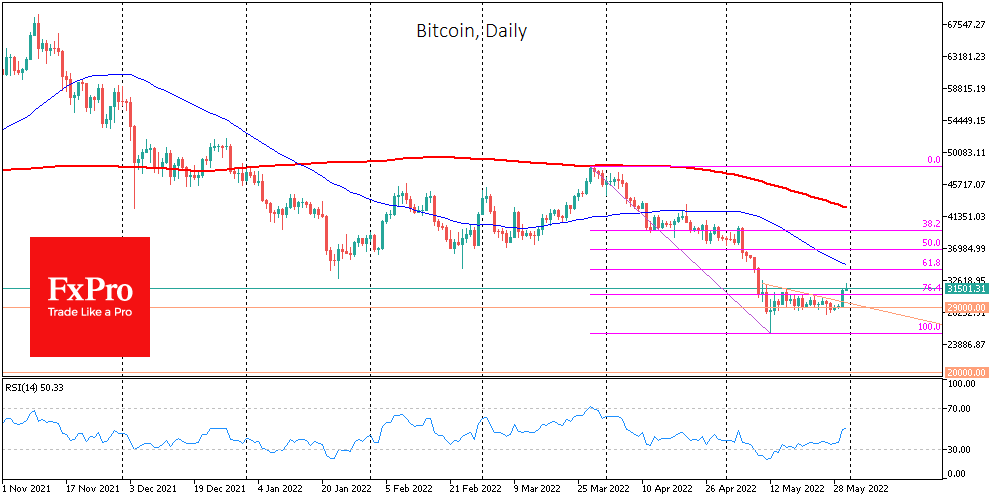Click the Bitcoin, Daily chart title
1000x500 pixels.
(x=471, y=31)
